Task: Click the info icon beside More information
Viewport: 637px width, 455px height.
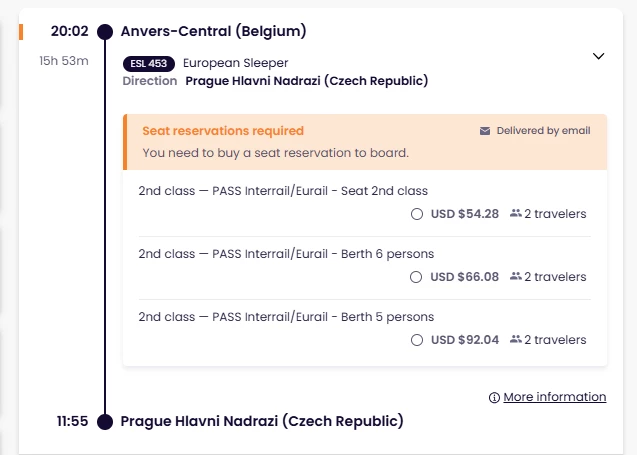Action: [x=494, y=398]
